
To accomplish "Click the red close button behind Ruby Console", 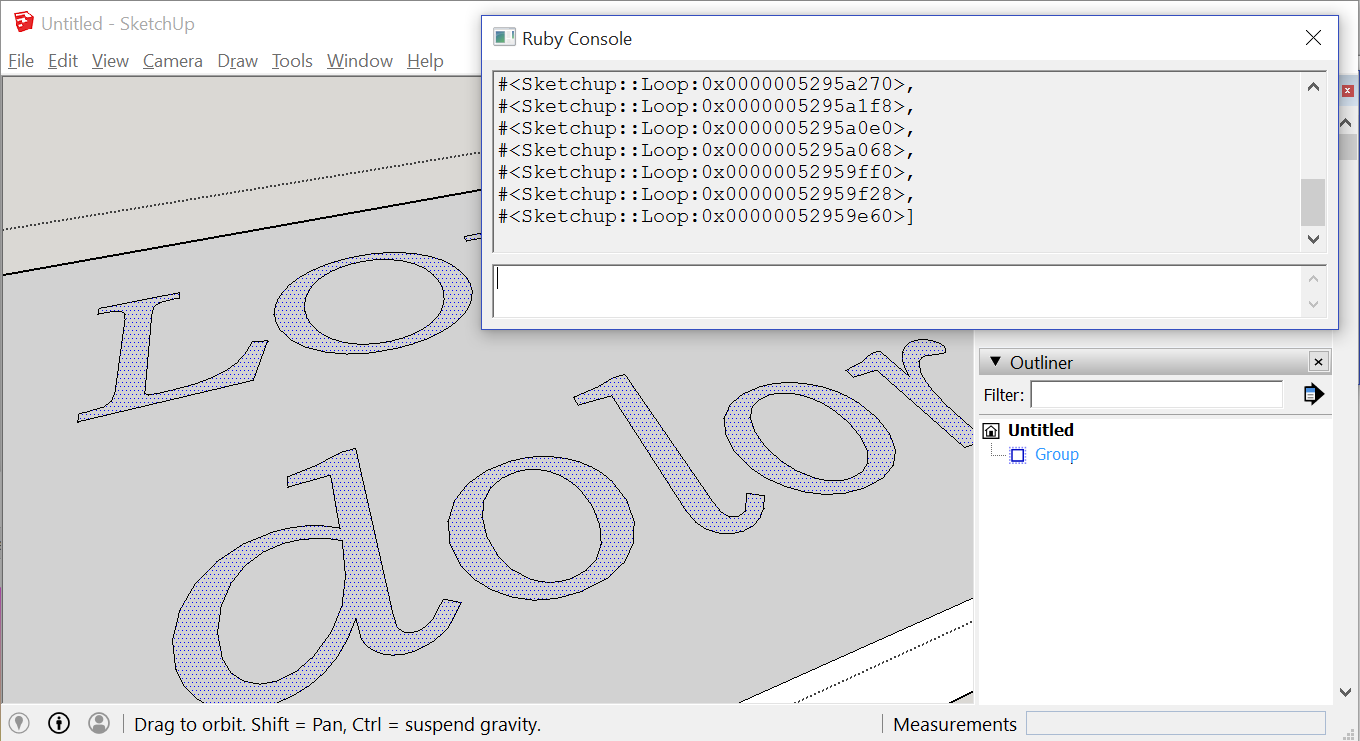I will click(1347, 91).
